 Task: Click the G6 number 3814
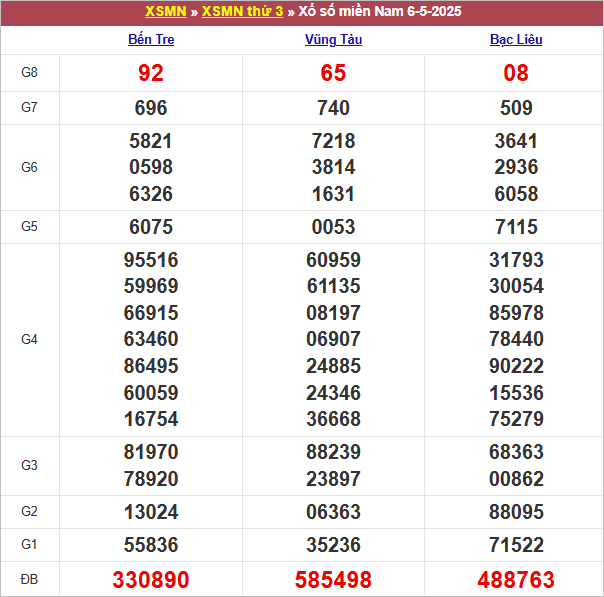tap(334, 167)
